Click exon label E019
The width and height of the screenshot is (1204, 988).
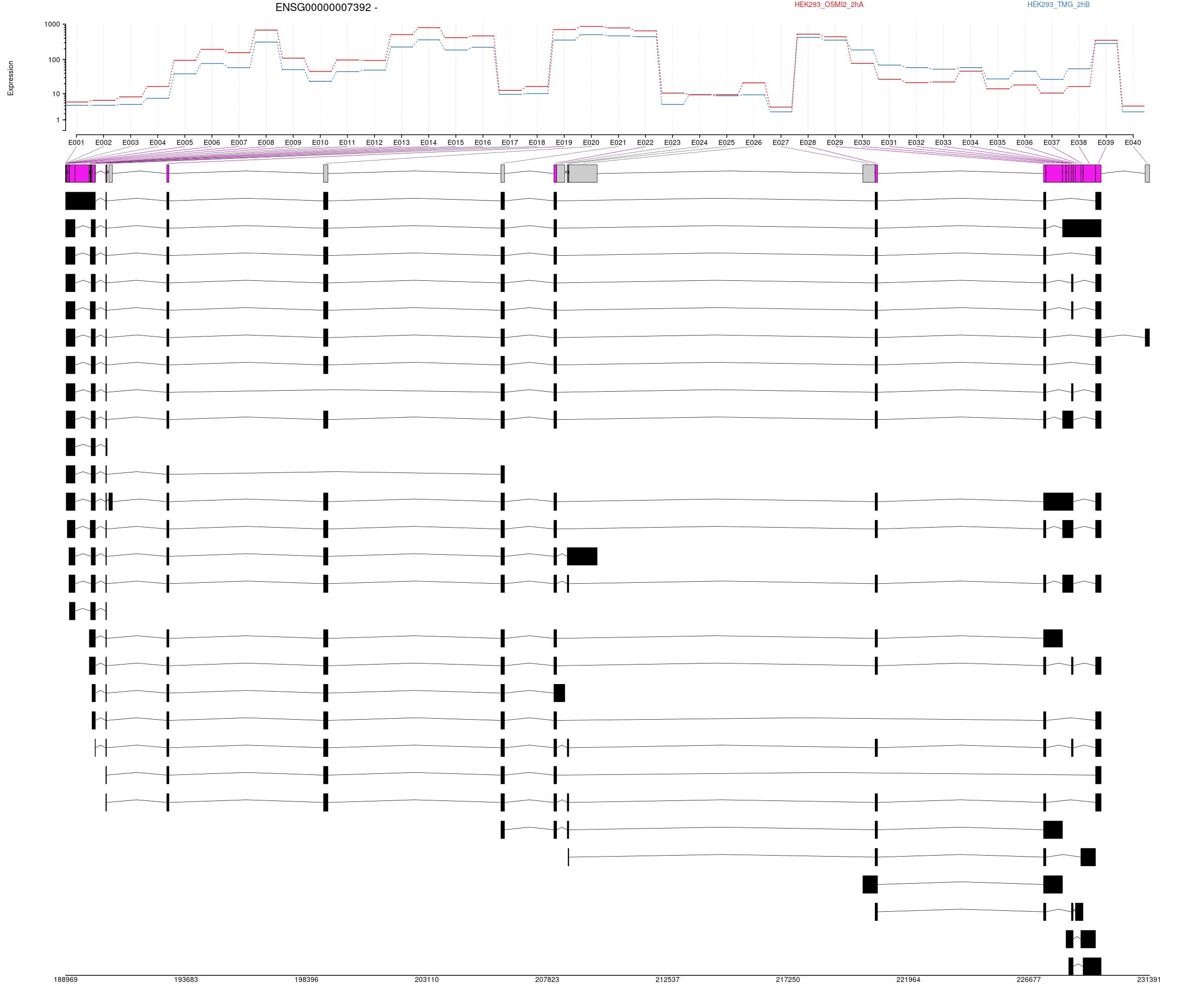564,143
